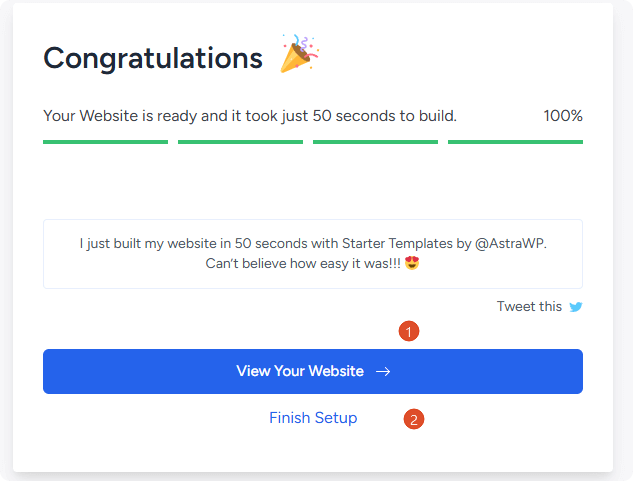The height and width of the screenshot is (481, 633).
Task: Click the Tweet this link
Action: click(530, 307)
